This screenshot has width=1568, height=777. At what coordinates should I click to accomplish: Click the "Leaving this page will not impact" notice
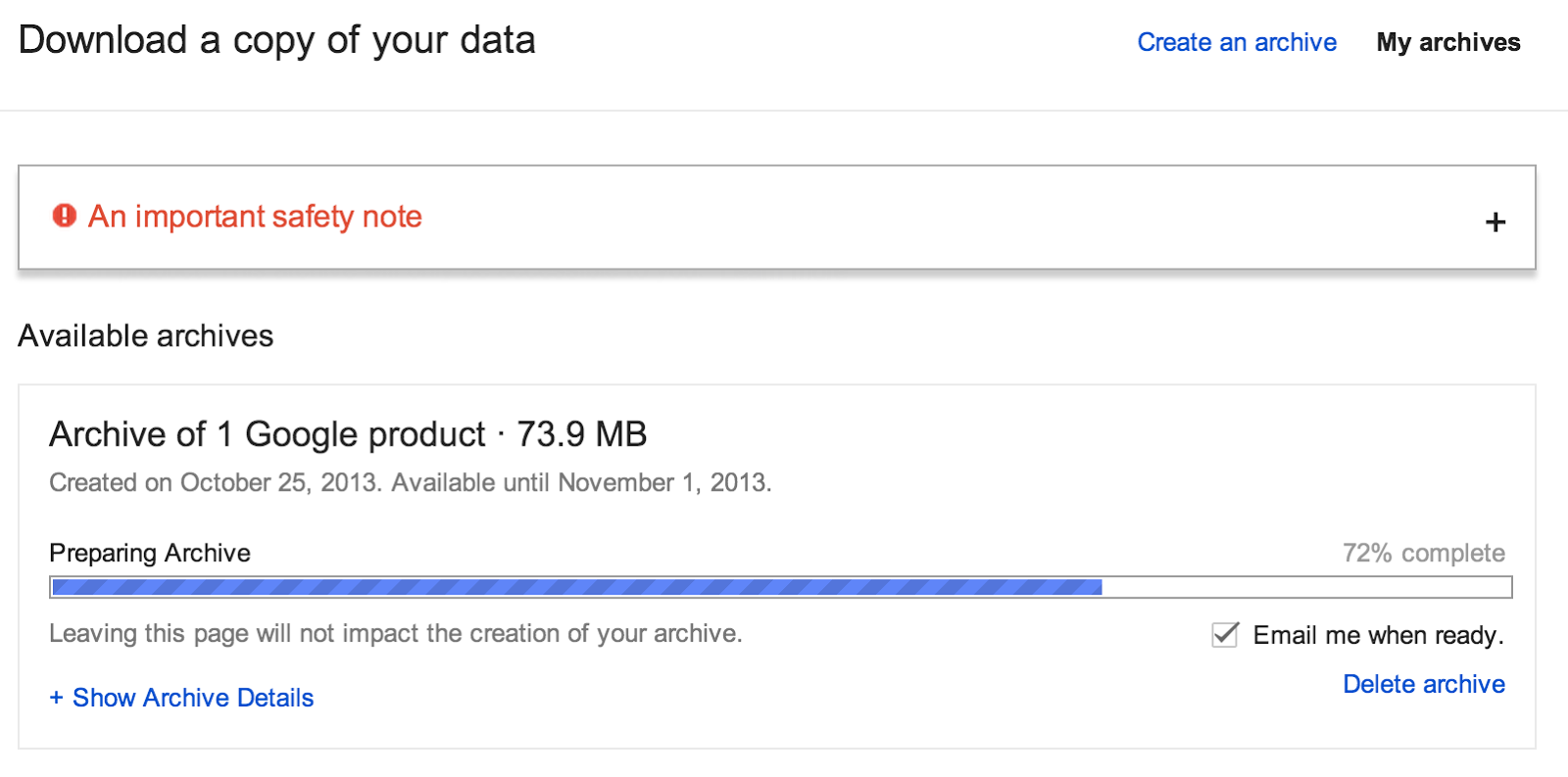pos(395,634)
